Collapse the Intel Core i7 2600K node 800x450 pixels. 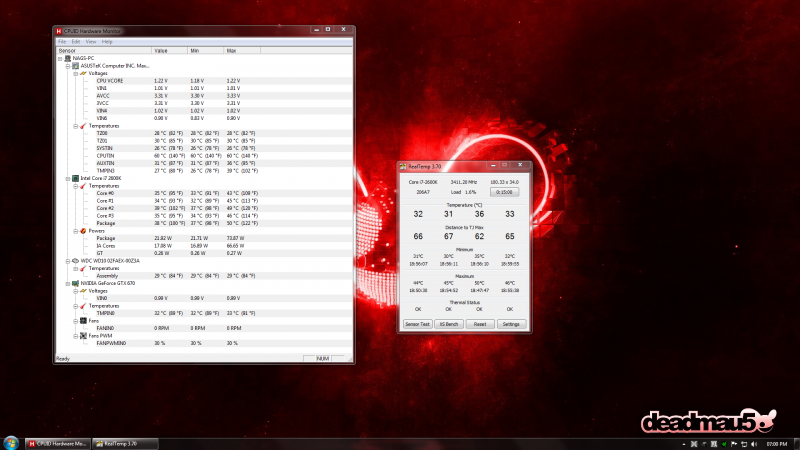click(x=68, y=179)
